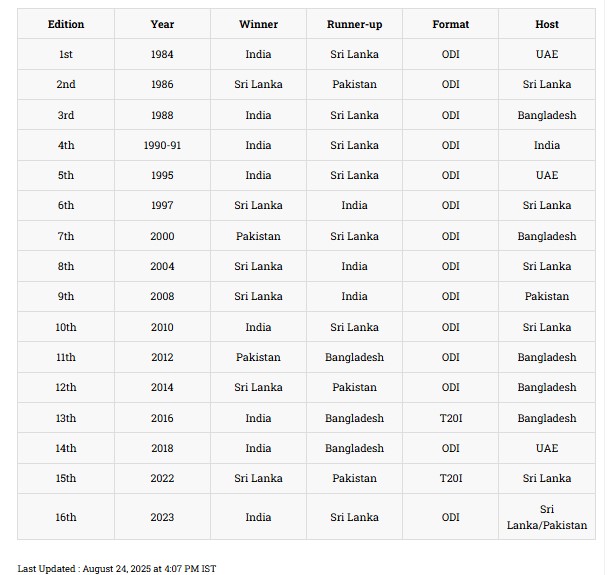Click the Host column header
Image resolution: width=607 pixels, height=575 pixels.
pos(547,24)
